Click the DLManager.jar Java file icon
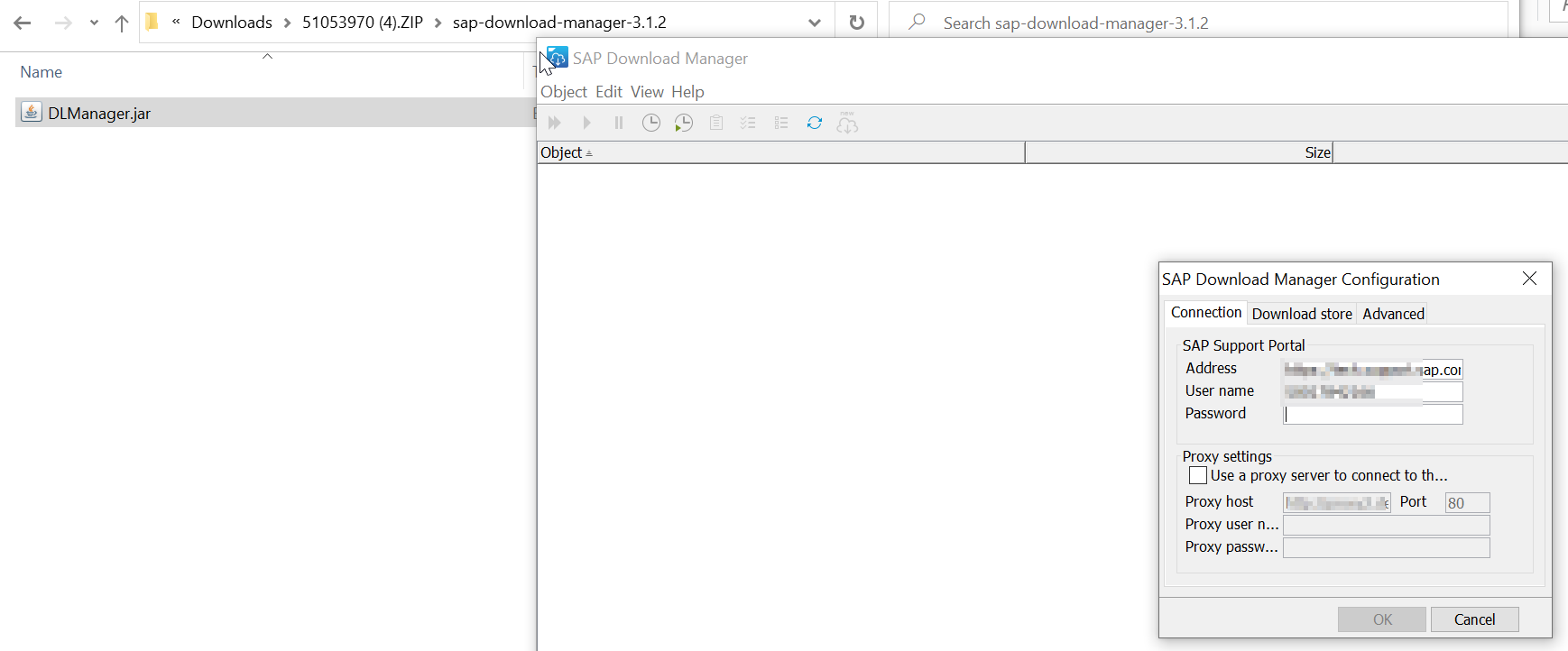The height and width of the screenshot is (651, 1568). 32,112
